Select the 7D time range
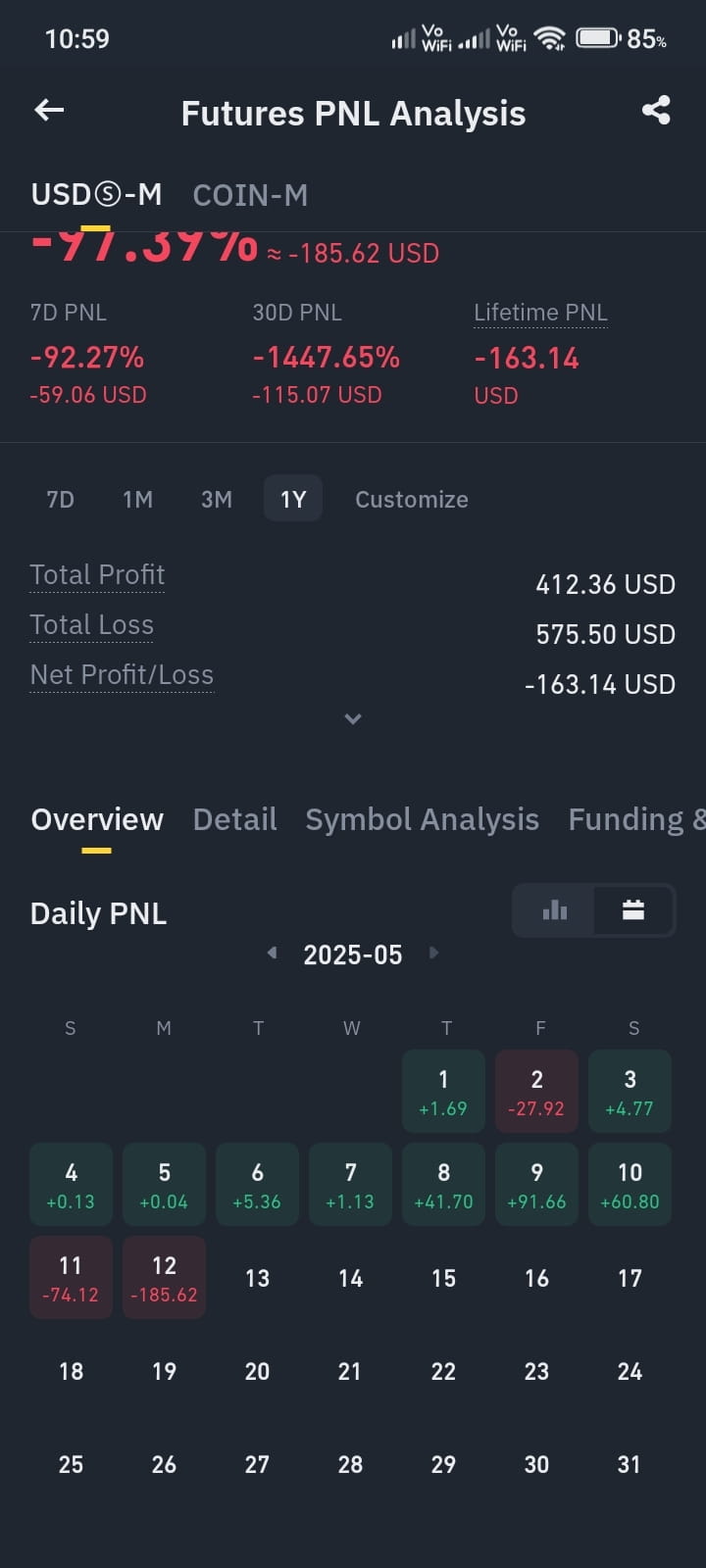The height and width of the screenshot is (1568, 706). pos(61,499)
